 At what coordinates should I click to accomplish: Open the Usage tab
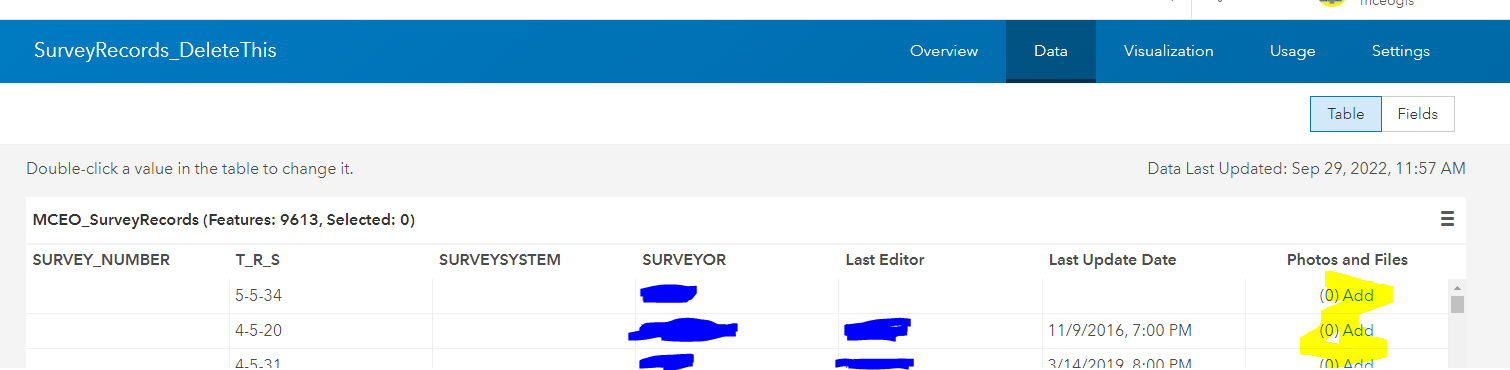1293,51
